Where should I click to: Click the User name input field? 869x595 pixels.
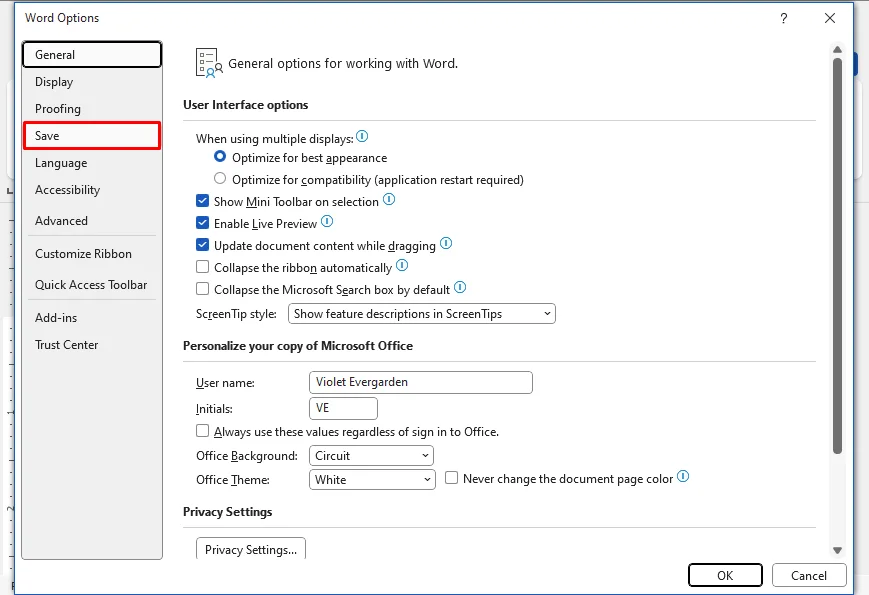pyautogui.click(x=421, y=382)
